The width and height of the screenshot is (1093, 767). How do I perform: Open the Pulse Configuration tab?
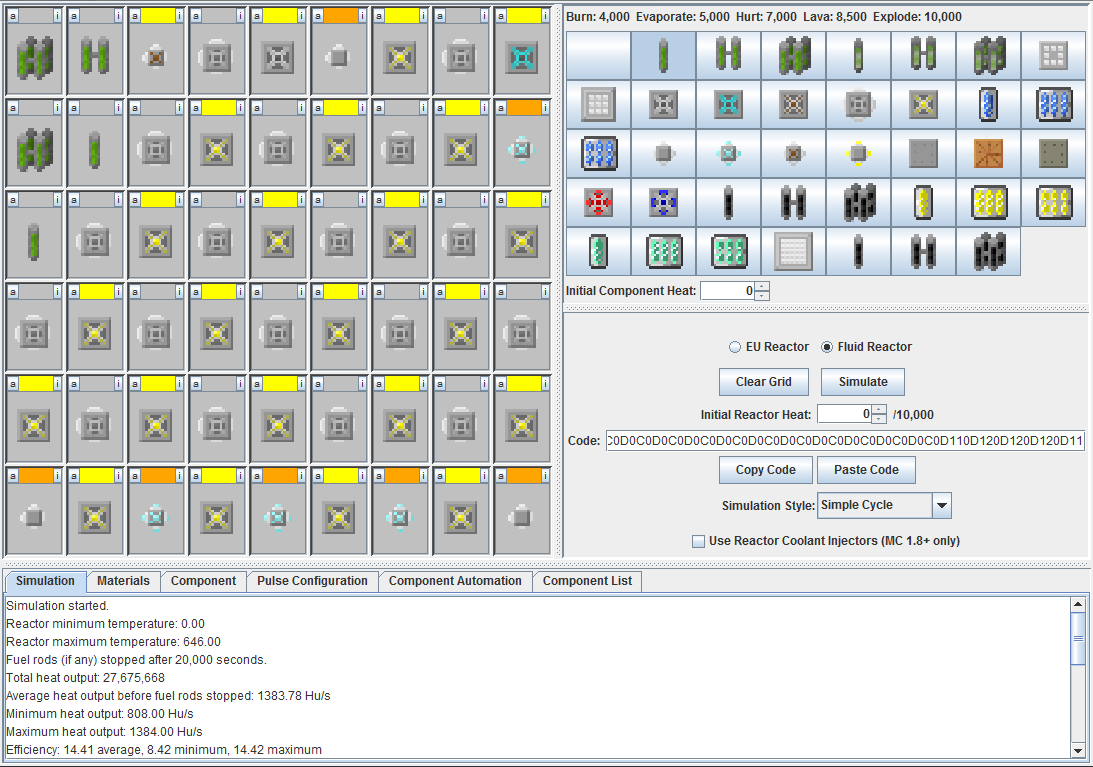(312, 581)
